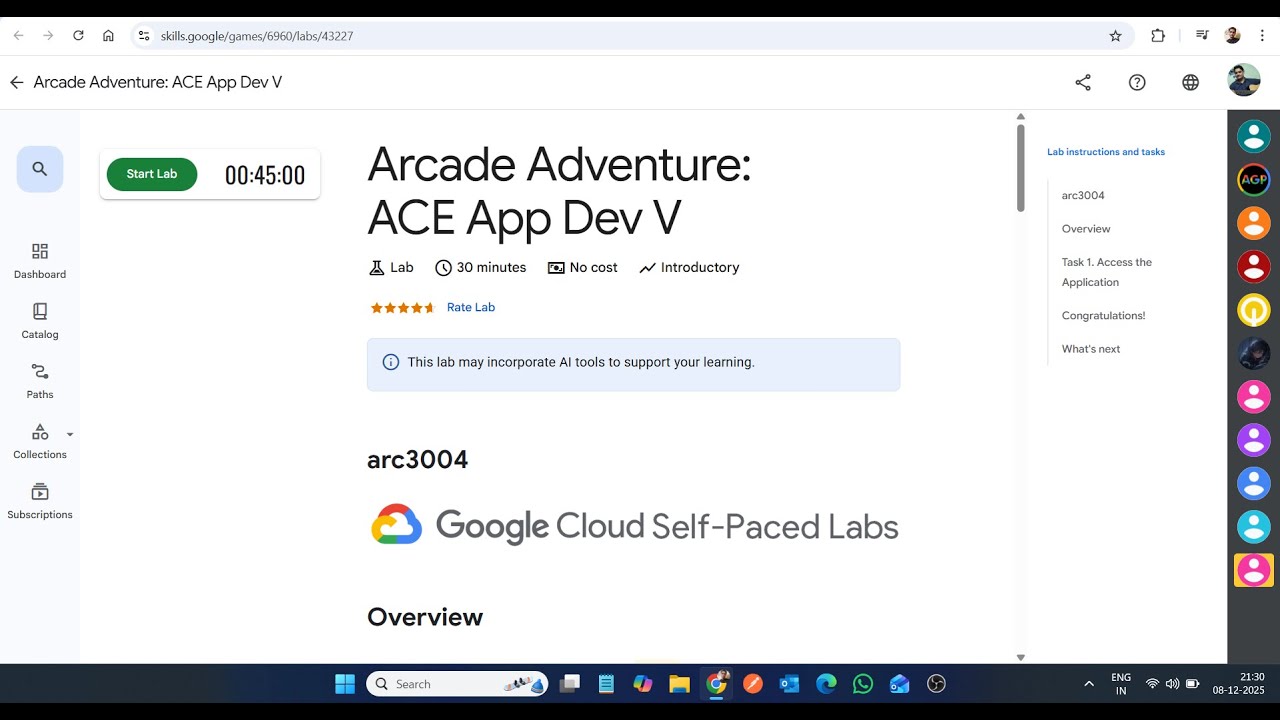This screenshot has width=1280, height=720.
Task: Open the Chrome profile avatar
Action: click(1232, 35)
